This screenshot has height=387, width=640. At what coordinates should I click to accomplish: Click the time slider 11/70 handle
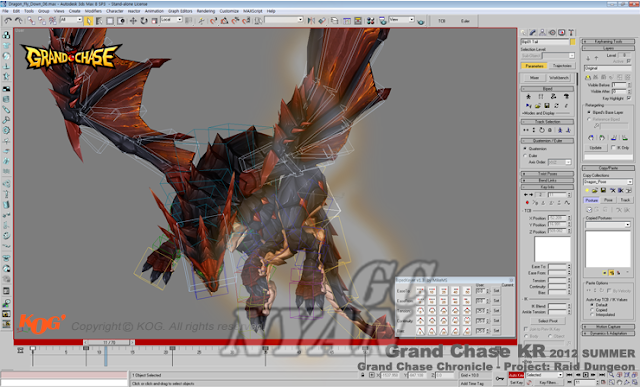109,342
